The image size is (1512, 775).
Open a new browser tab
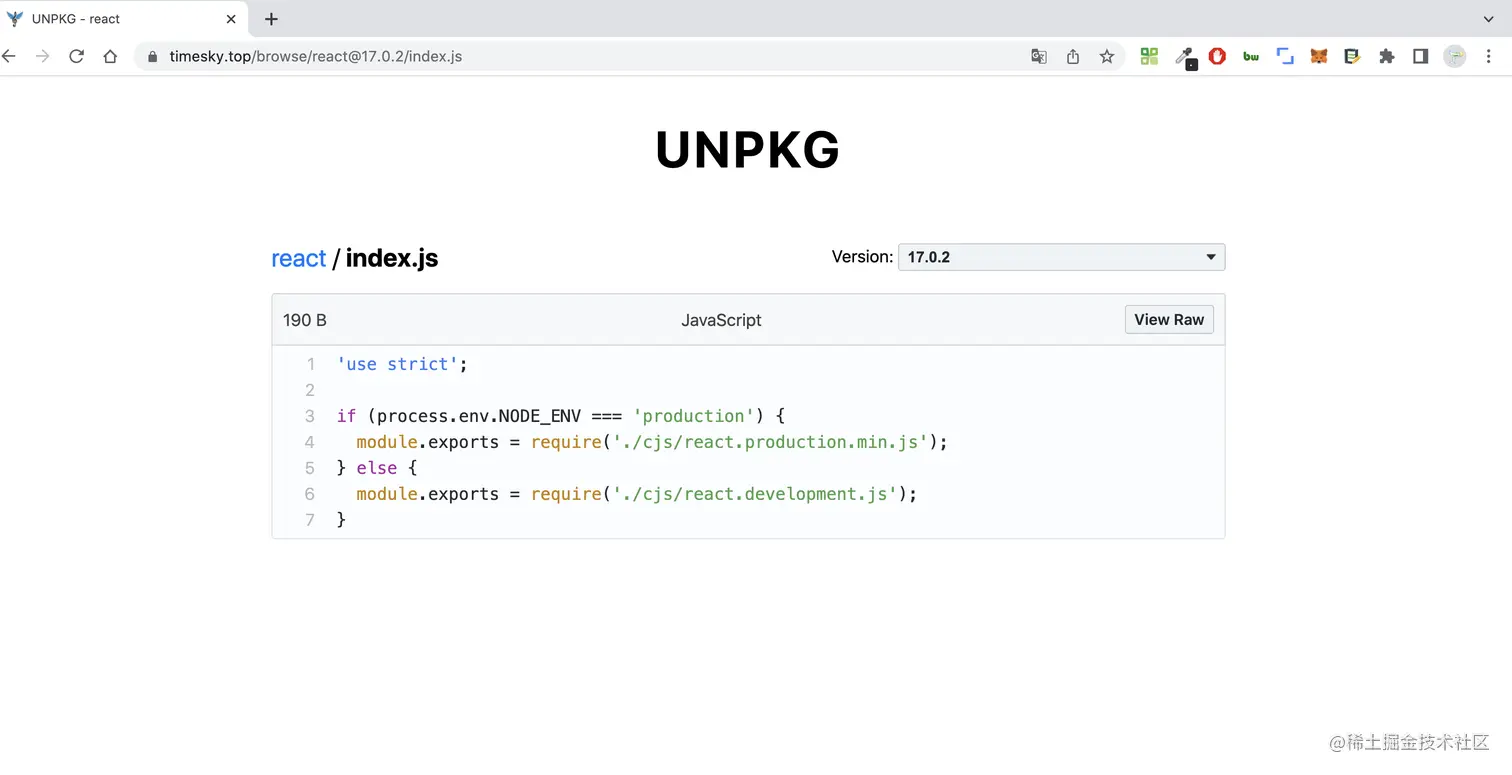271,19
